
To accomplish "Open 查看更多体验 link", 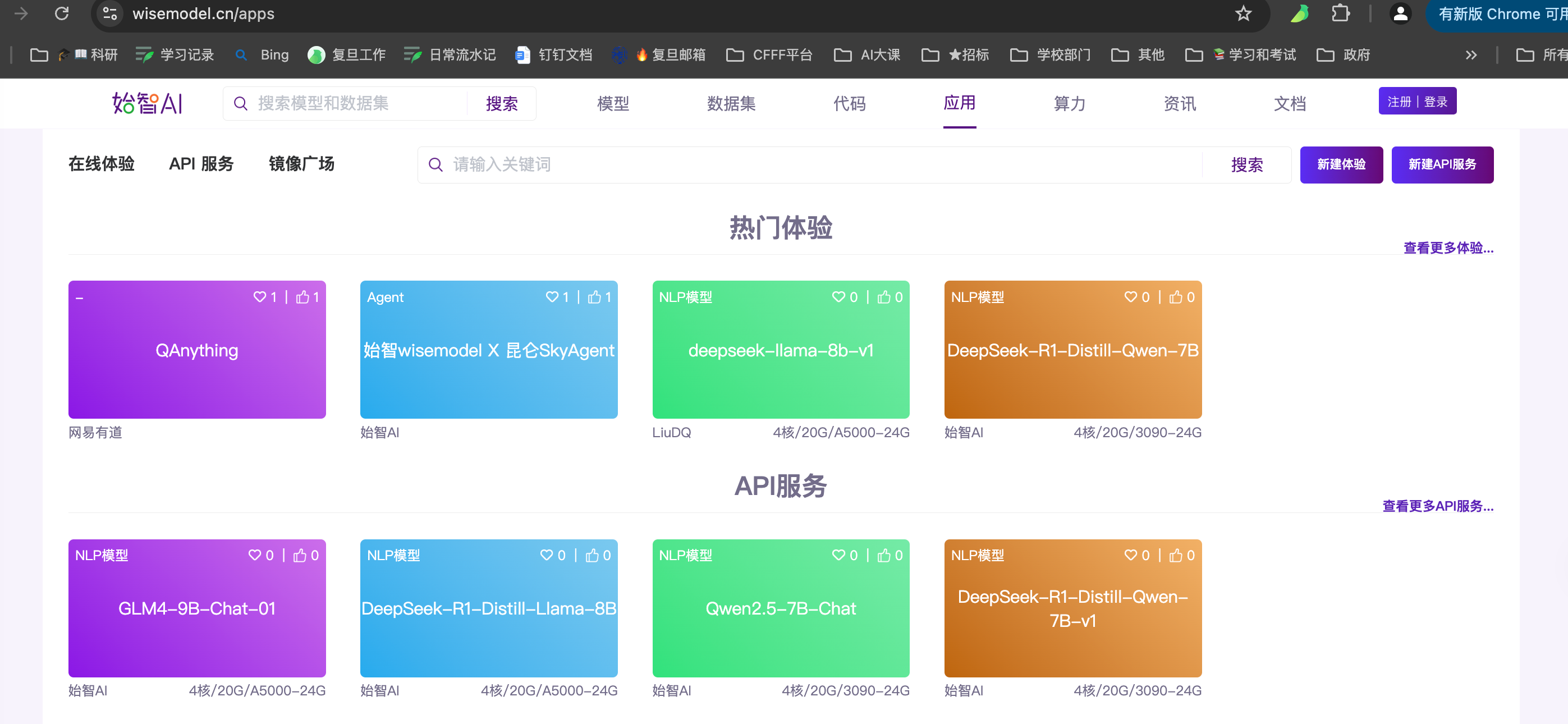I will [1447, 248].
